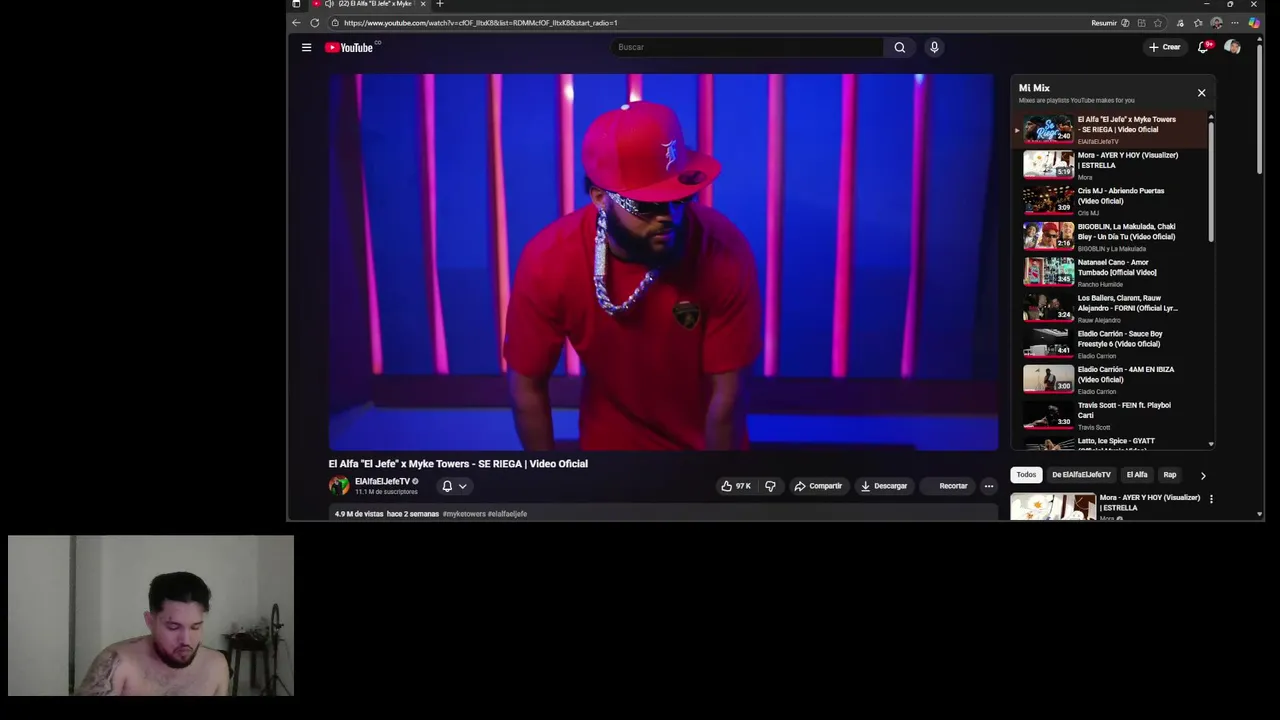Screen dimensions: 1280x720
Task: Pause the video by clicking the player
Action: click(663, 262)
